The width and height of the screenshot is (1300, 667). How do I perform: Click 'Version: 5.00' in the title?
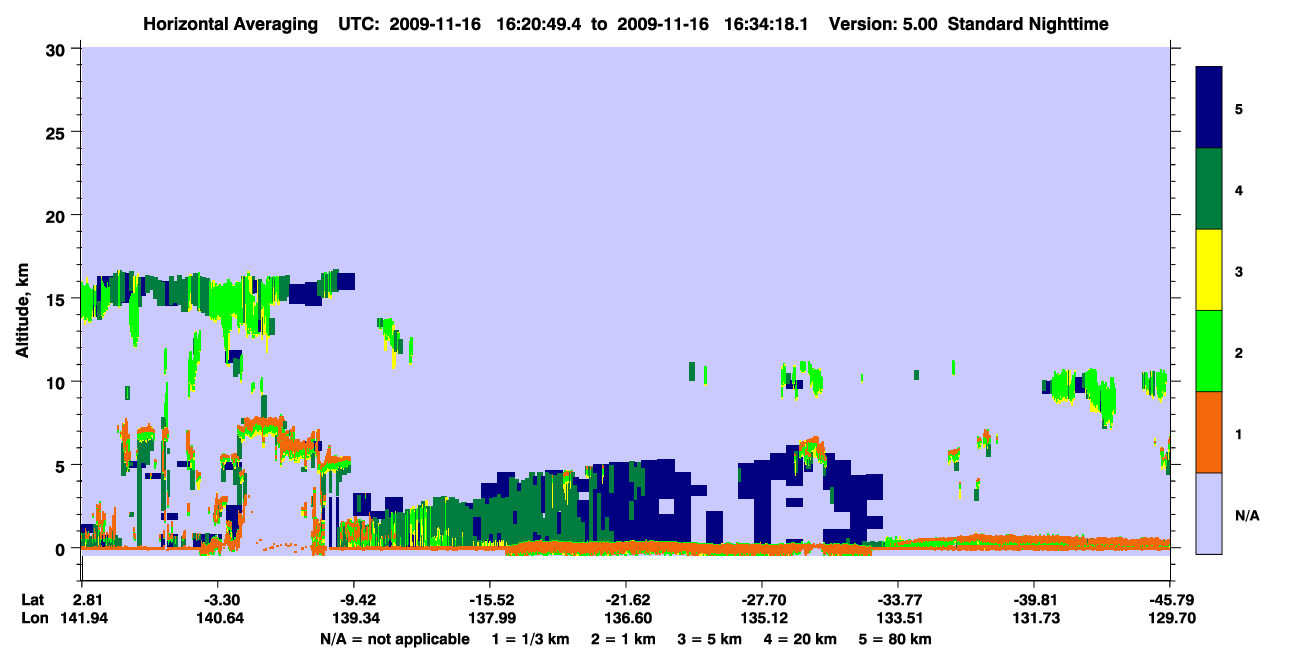coord(883,24)
